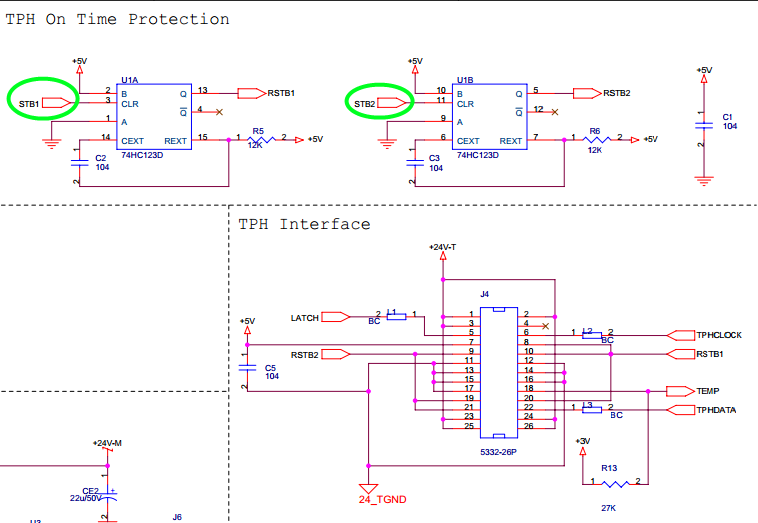
Task: Click the RSTB2 port in TPH Interface
Action: tap(335, 354)
